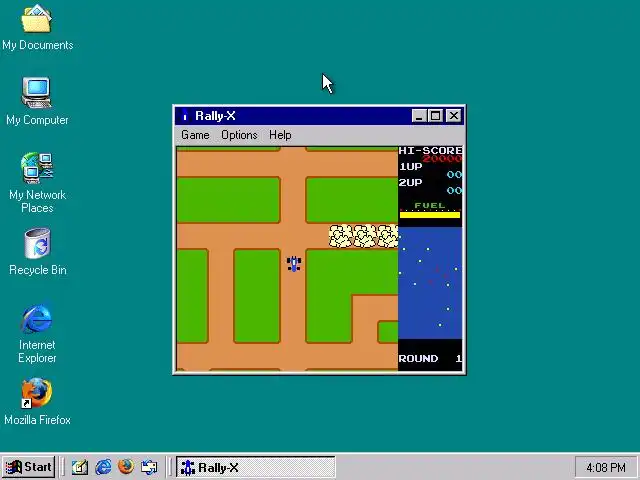Viewport: 640px width, 480px height.
Task: Click the ROUND indicator text
Action: pyautogui.click(x=430, y=358)
